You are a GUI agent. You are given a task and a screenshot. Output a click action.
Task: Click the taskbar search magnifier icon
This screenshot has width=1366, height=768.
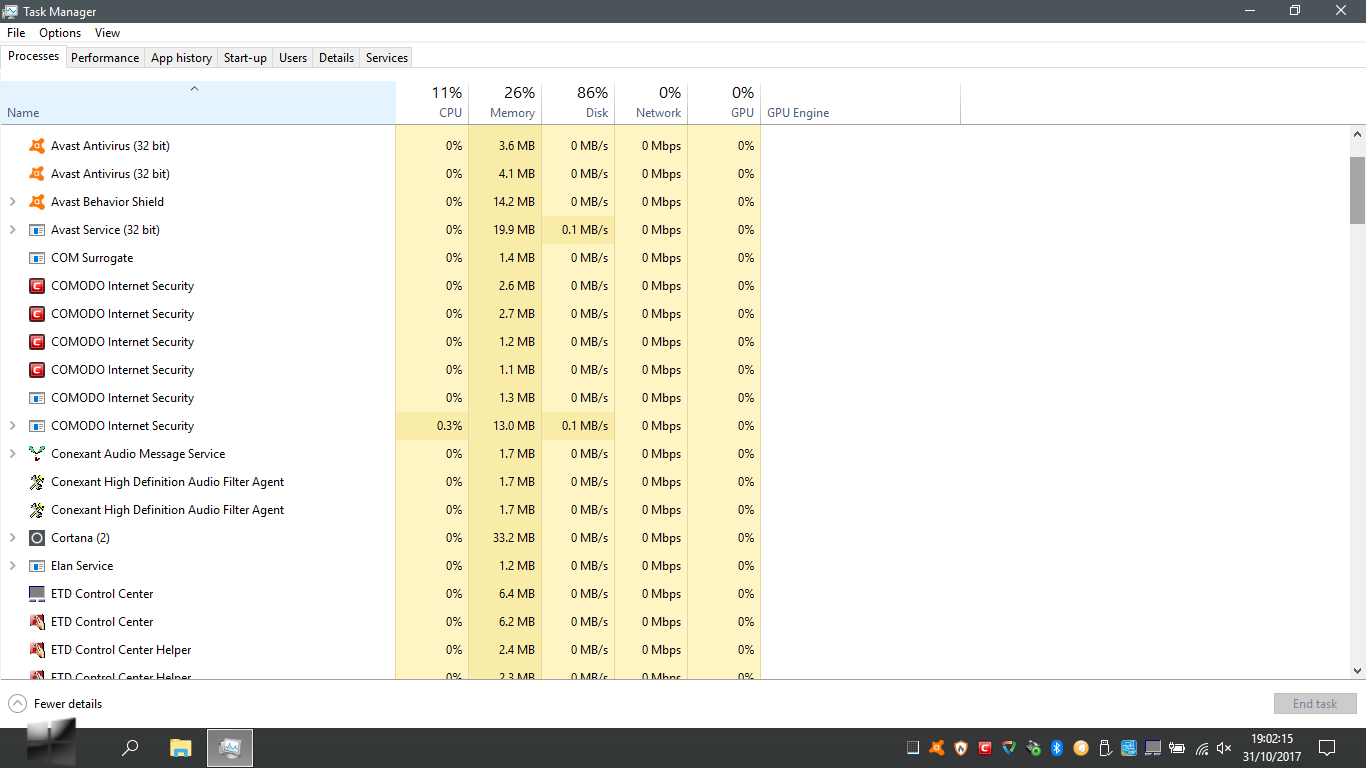click(130, 747)
